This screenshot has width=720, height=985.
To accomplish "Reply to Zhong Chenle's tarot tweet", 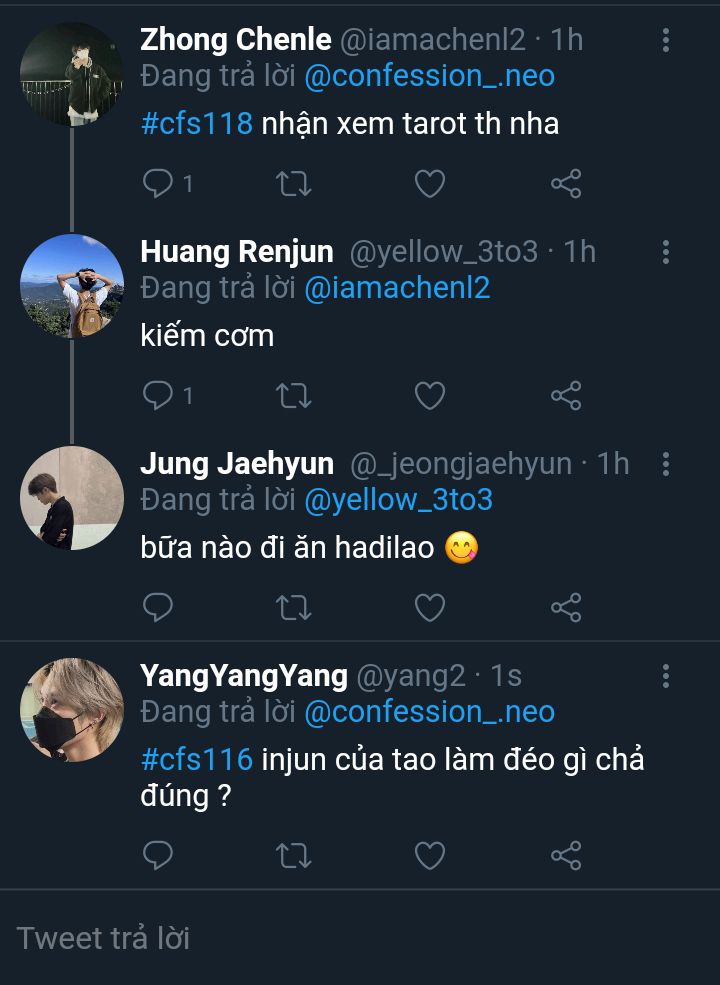I will pos(158,184).
